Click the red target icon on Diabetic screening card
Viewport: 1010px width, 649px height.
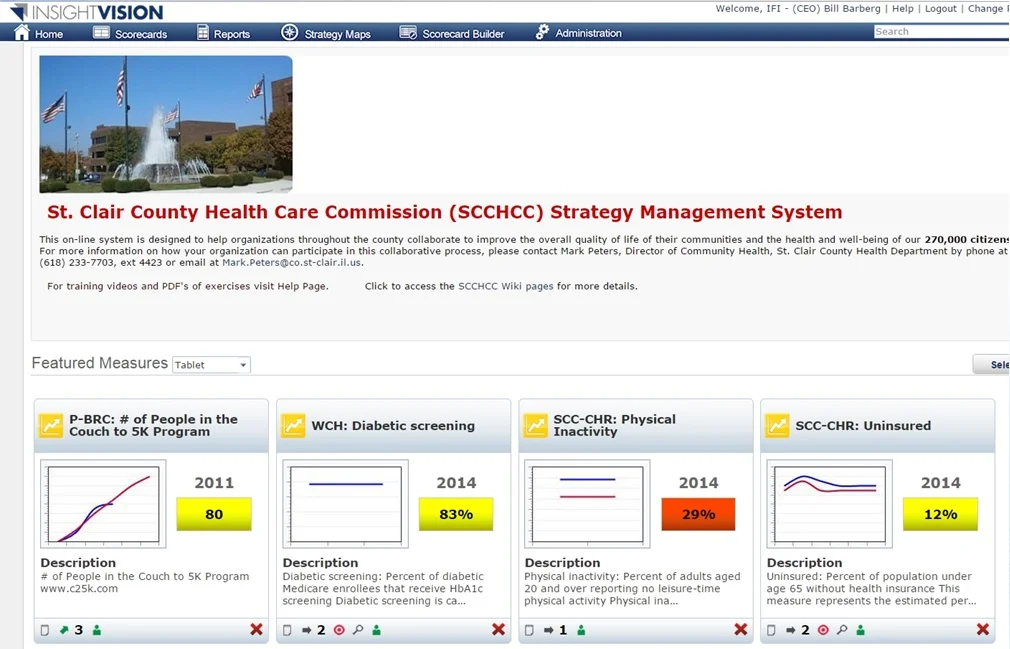[x=339, y=630]
